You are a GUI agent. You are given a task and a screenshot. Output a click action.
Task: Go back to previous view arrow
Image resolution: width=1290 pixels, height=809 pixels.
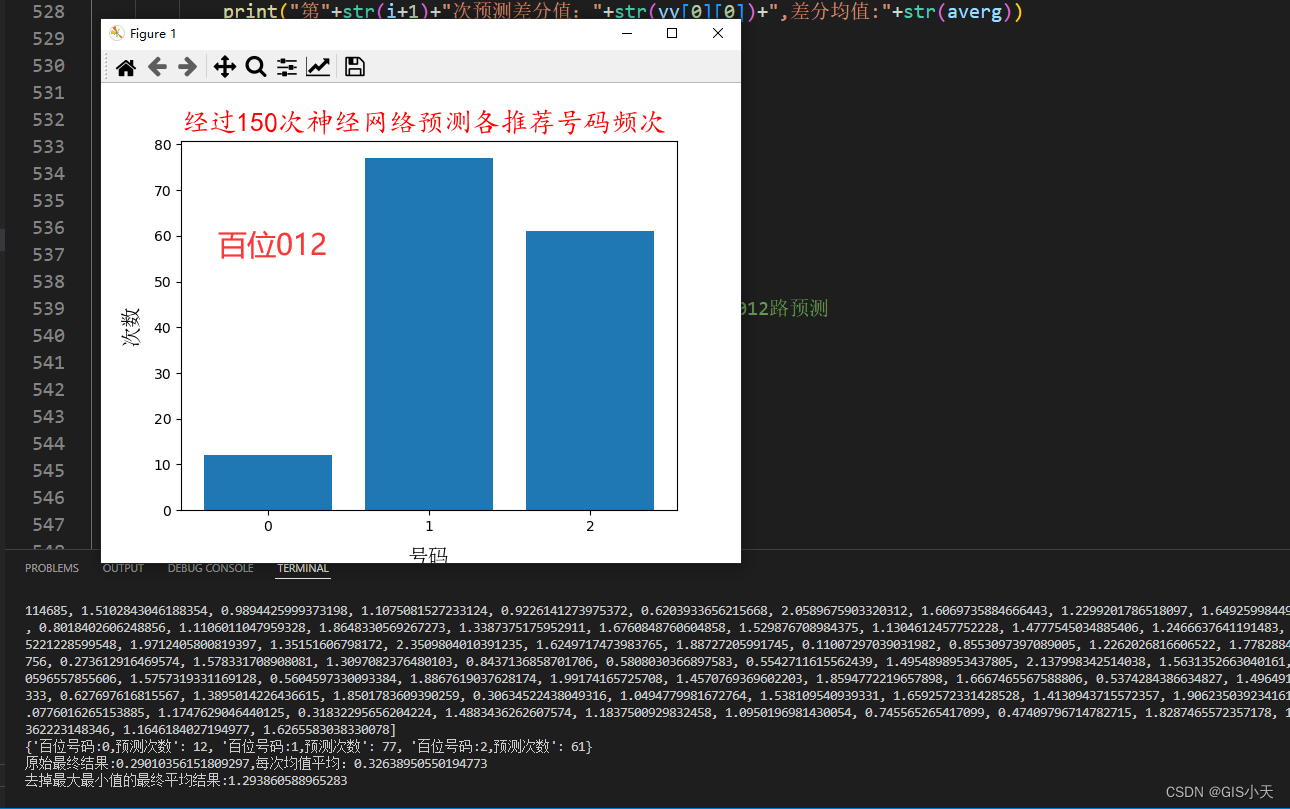157,67
